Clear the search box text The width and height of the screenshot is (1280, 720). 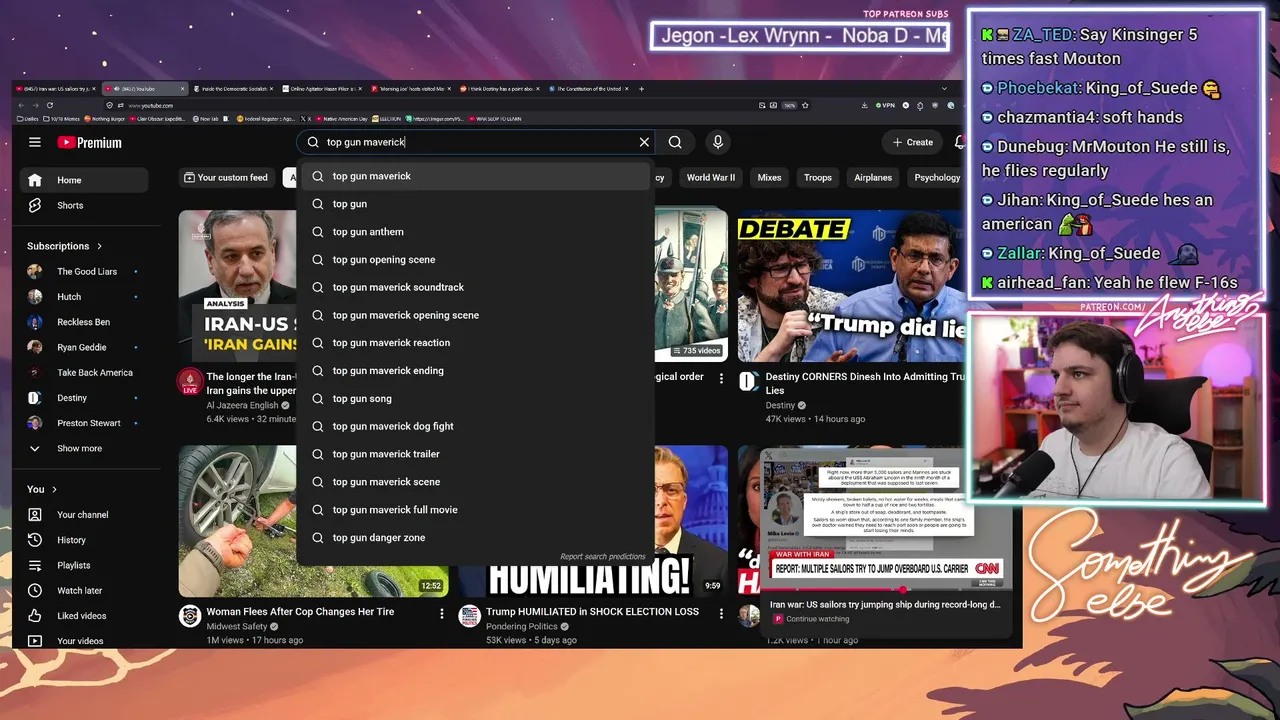(x=644, y=142)
